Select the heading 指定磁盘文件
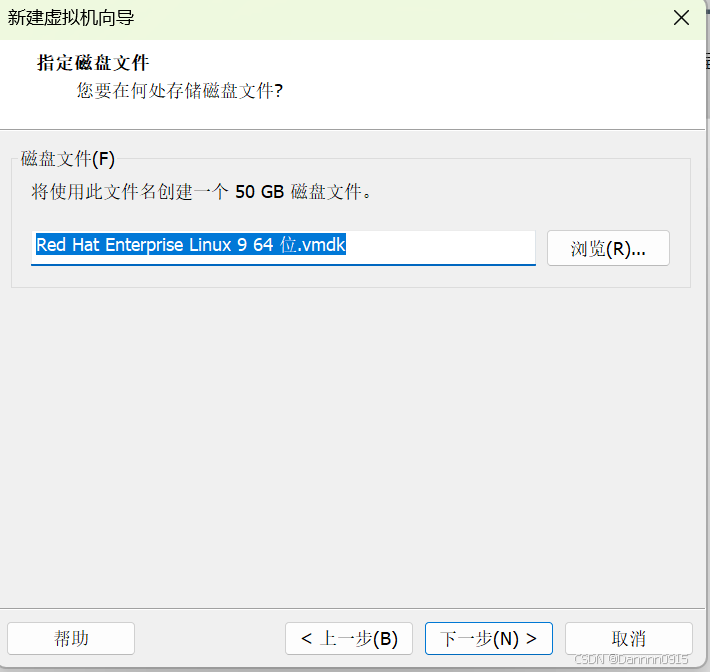 (93, 63)
